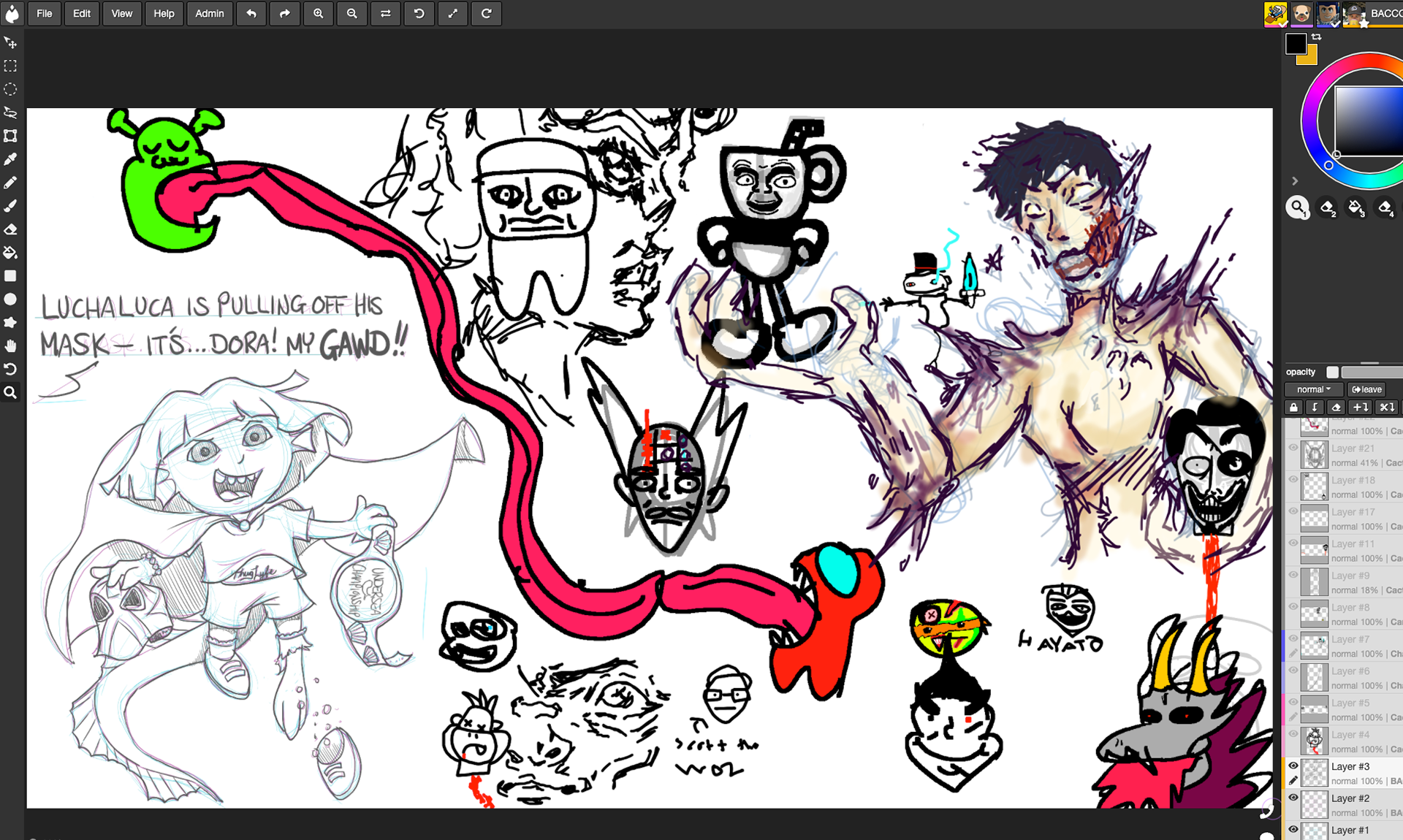The height and width of the screenshot is (840, 1403).
Task: Toggle visibility of Layer #9
Action: [1293, 576]
